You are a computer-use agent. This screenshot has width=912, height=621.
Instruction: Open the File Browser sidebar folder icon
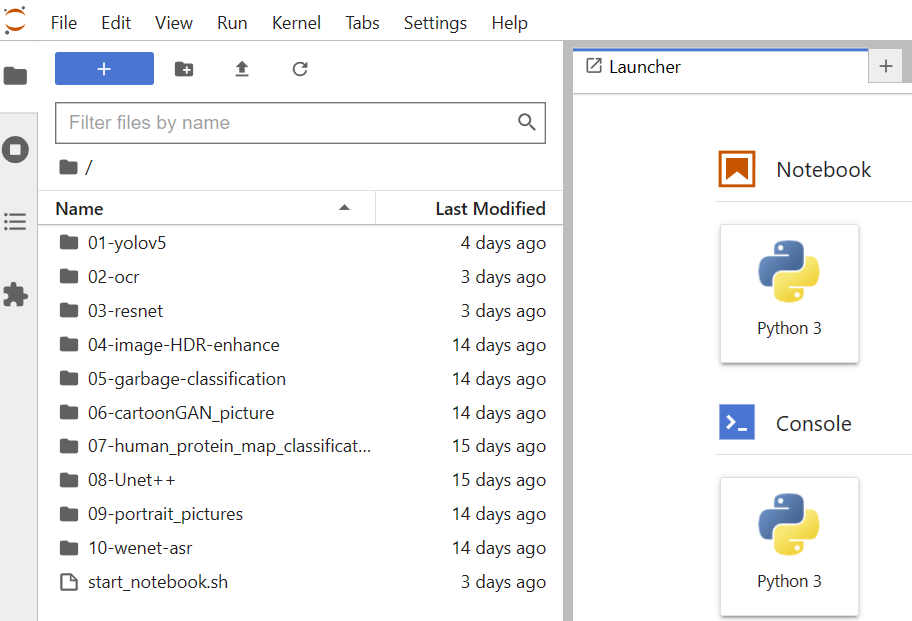pos(16,76)
